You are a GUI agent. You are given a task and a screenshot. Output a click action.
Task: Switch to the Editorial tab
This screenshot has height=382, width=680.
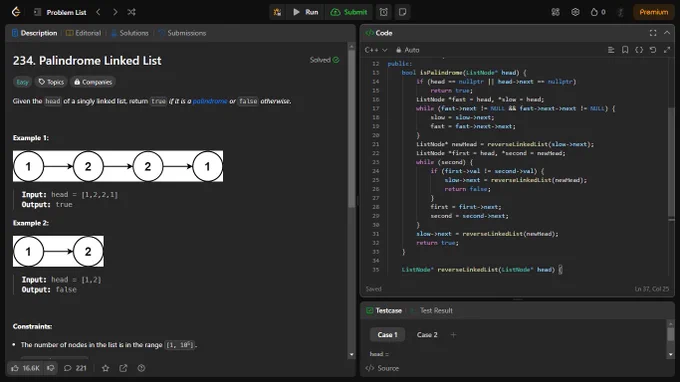point(83,33)
